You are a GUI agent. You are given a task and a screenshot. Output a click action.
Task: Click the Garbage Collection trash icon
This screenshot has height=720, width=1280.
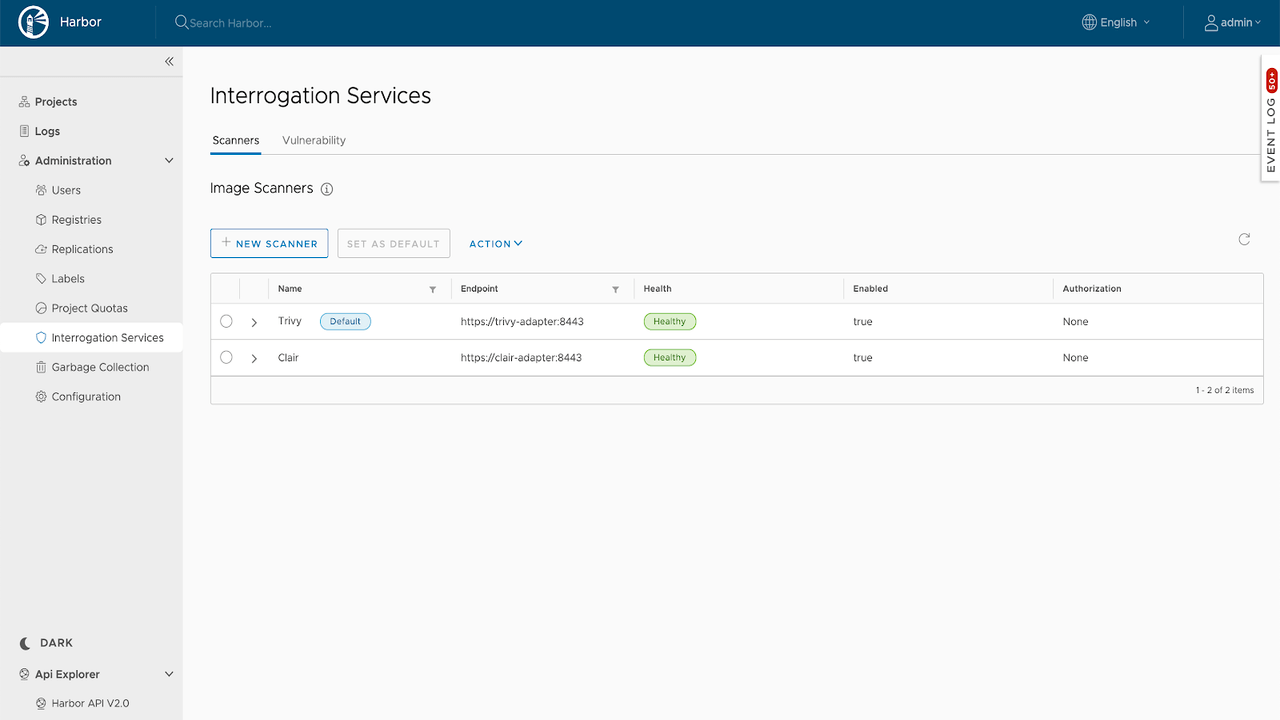(41, 367)
